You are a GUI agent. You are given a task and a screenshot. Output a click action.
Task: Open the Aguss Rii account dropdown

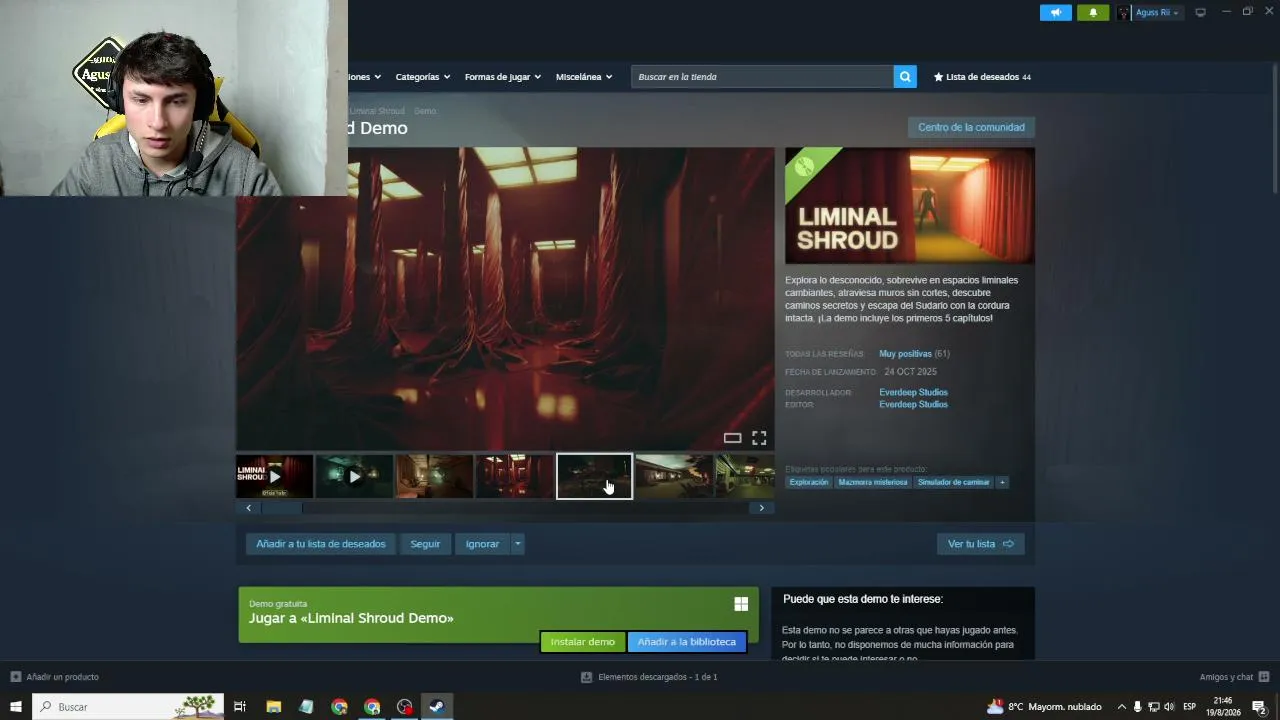[x=1156, y=13]
